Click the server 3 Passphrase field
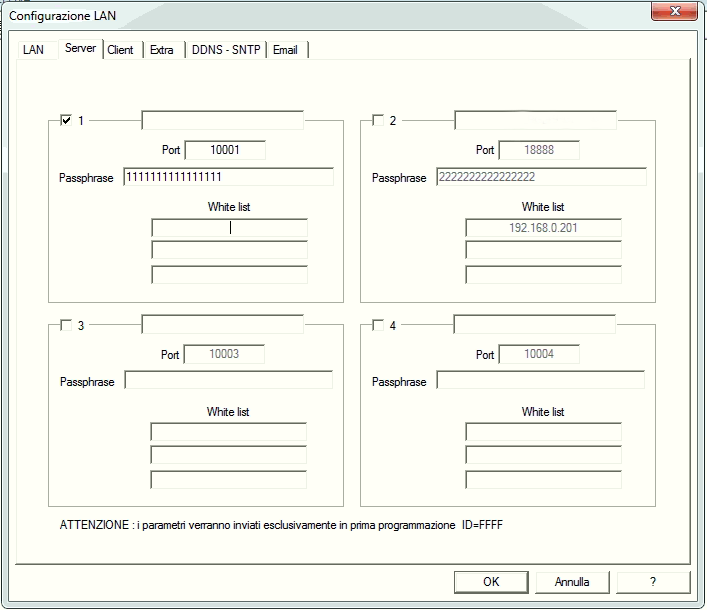The image size is (707, 610). click(228, 381)
